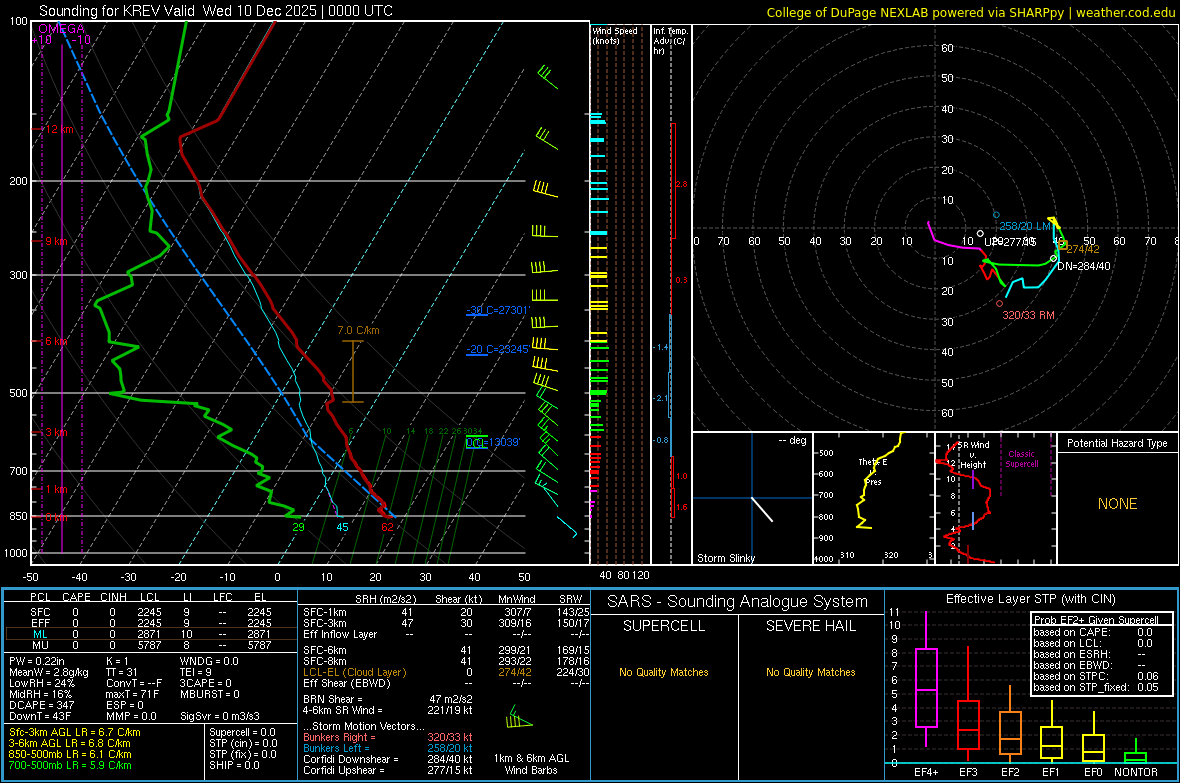Image resolution: width=1180 pixels, height=783 pixels.
Task: Click the 'DCAPE = 347' value
Action: click(41, 705)
